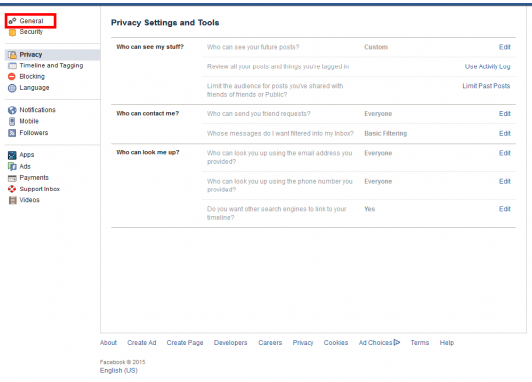
Task: Open Notifications settings
Action: pos(37,110)
